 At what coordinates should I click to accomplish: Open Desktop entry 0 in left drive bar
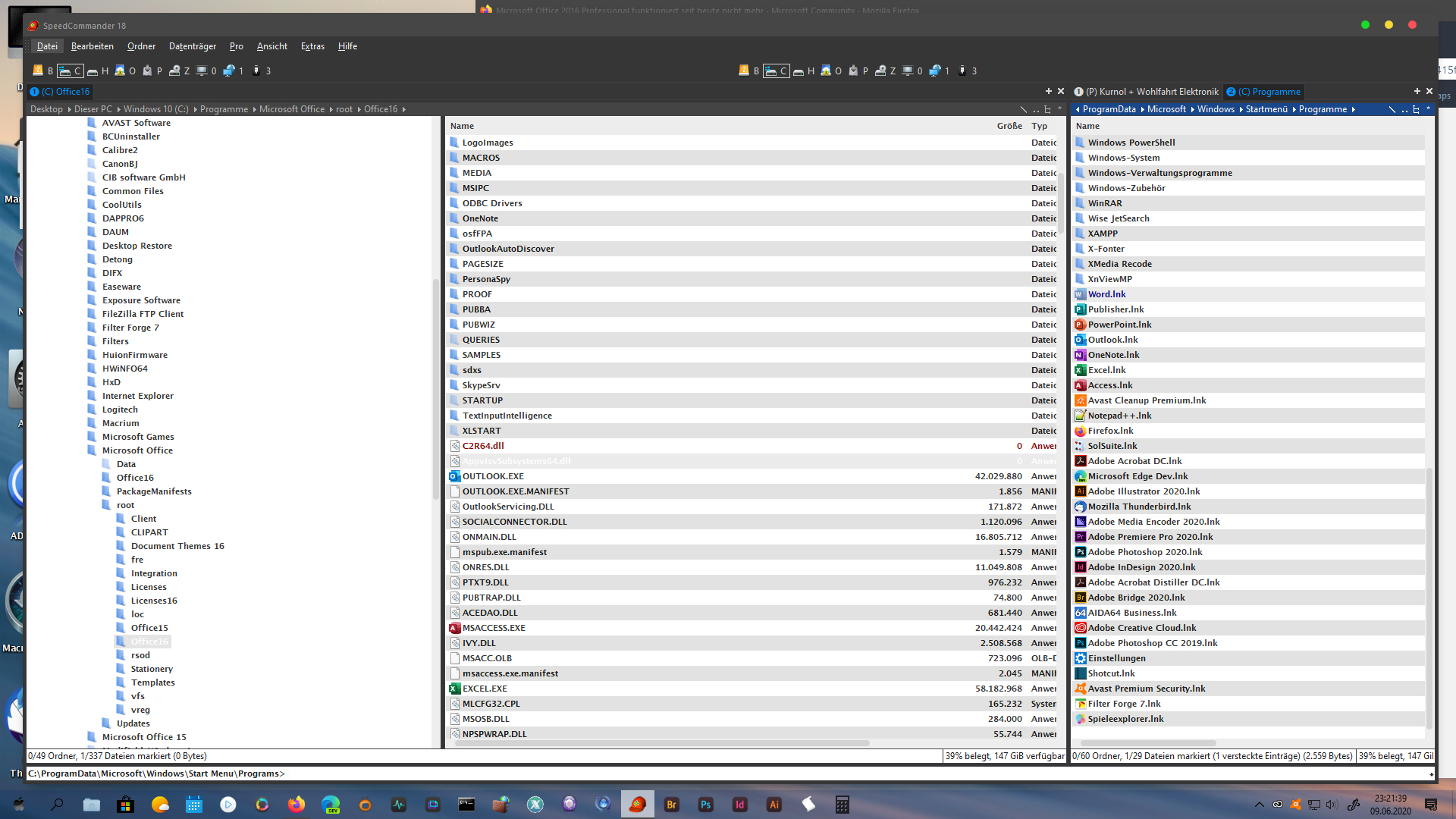click(x=207, y=71)
